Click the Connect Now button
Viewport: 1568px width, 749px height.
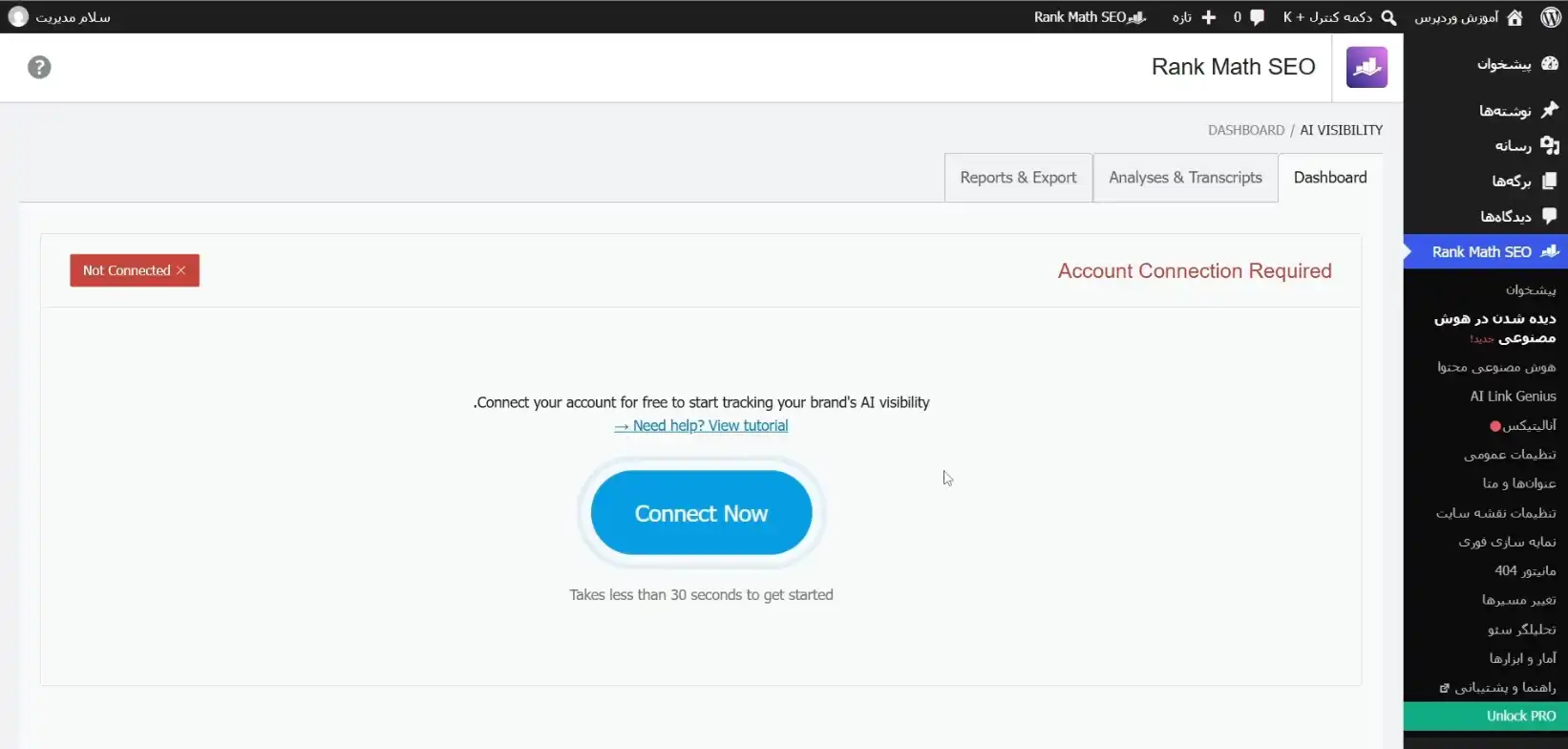coord(701,513)
